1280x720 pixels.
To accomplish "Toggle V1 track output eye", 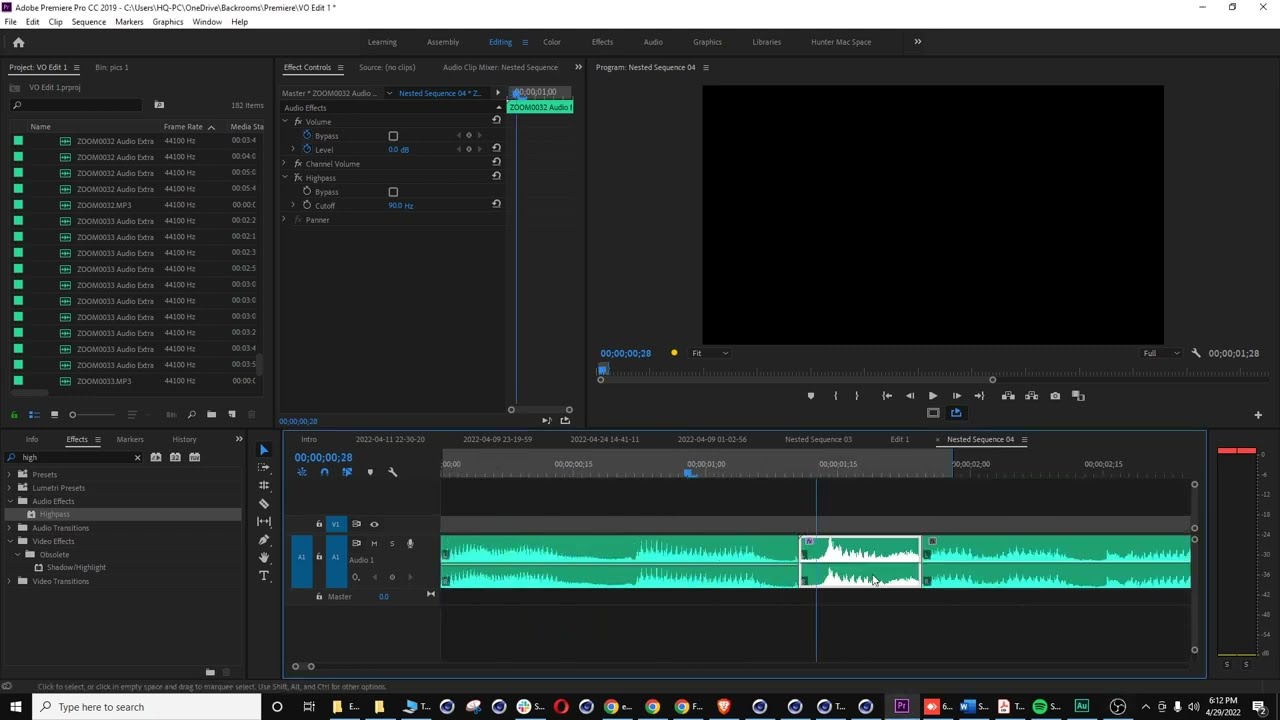I will click(374, 524).
